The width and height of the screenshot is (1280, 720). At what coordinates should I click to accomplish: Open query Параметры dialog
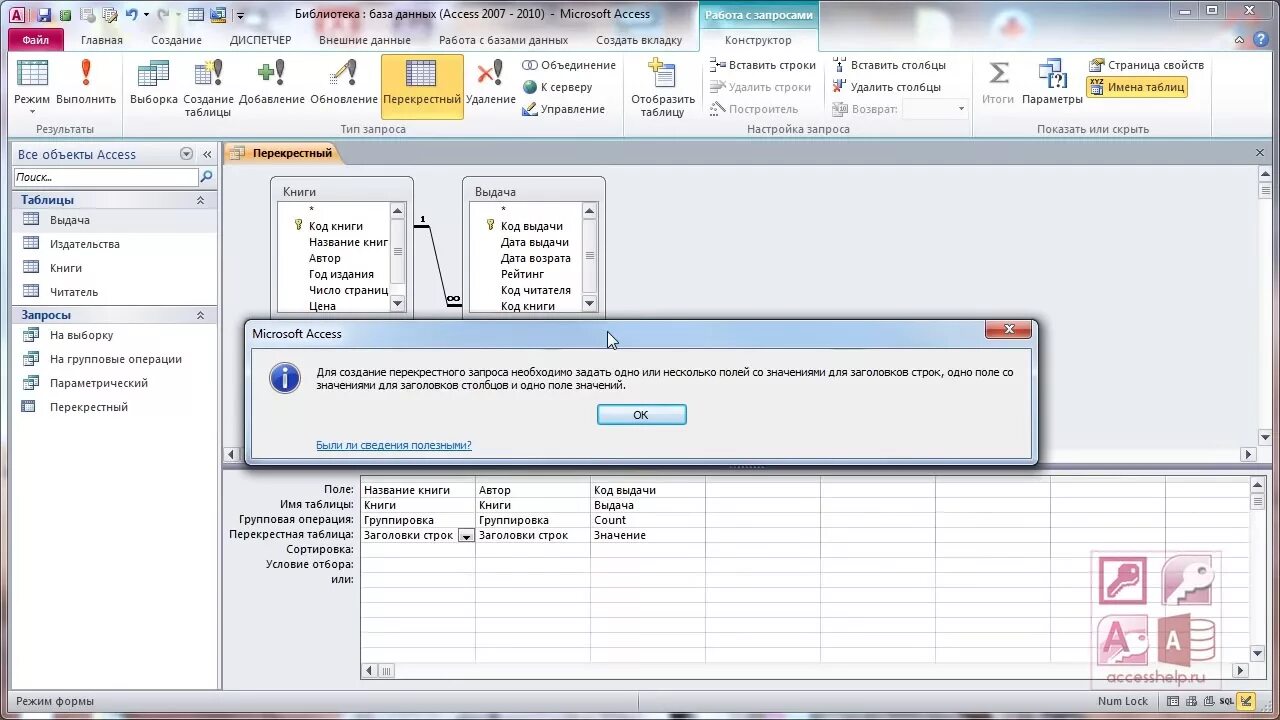click(x=1052, y=82)
